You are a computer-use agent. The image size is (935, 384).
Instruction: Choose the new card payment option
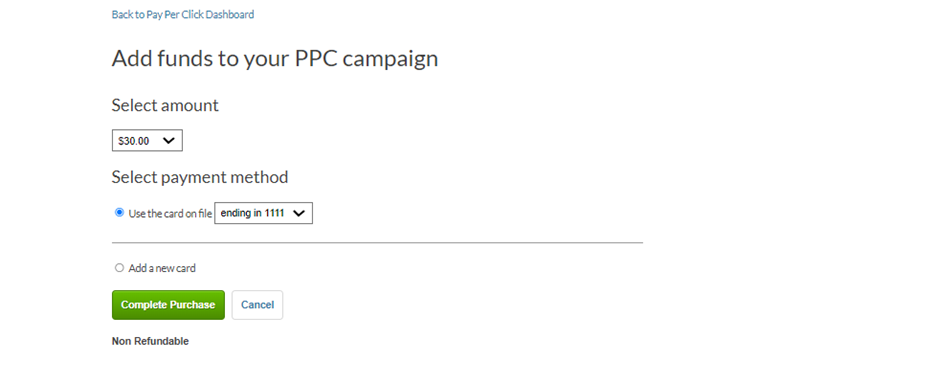[x=119, y=268]
